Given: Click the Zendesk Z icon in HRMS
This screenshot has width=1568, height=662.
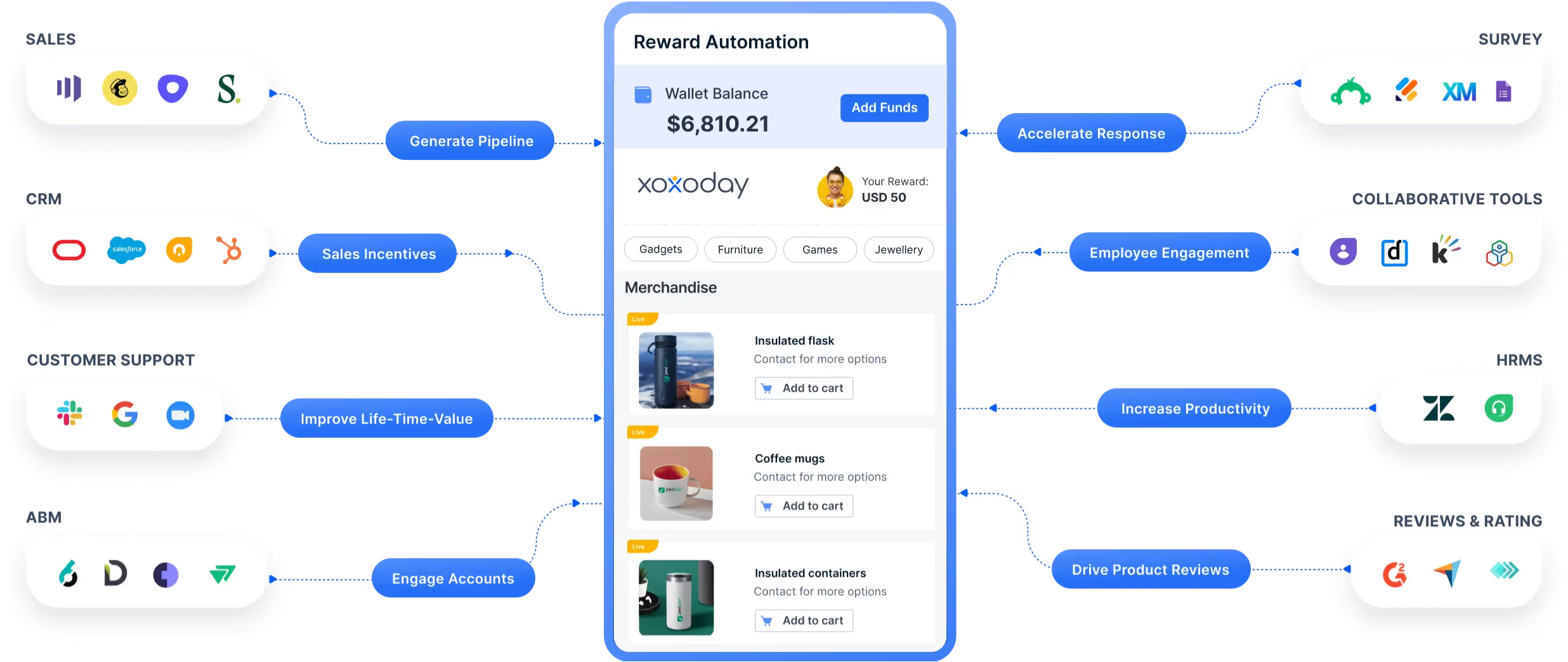Looking at the screenshot, I should coord(1439,408).
